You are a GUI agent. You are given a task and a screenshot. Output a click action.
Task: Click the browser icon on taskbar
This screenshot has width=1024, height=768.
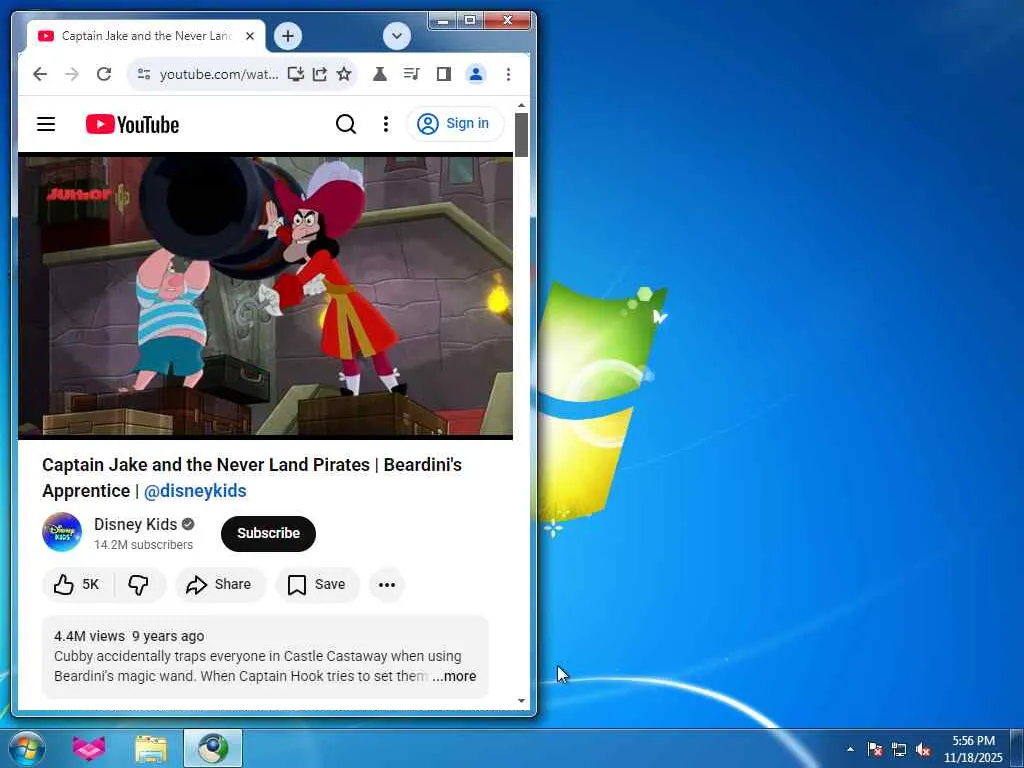pos(213,748)
